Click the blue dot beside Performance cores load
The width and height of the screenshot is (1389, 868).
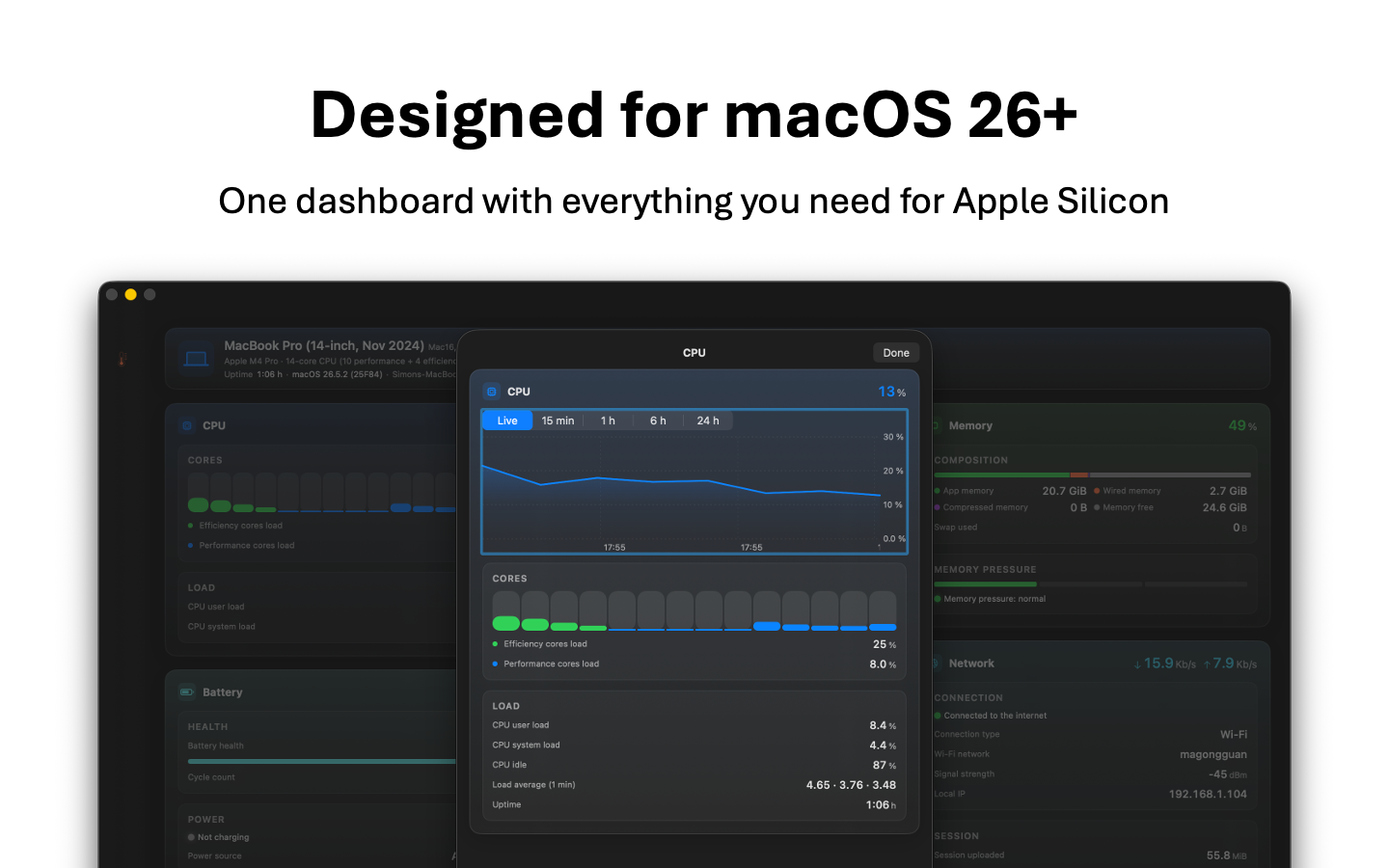(495, 664)
